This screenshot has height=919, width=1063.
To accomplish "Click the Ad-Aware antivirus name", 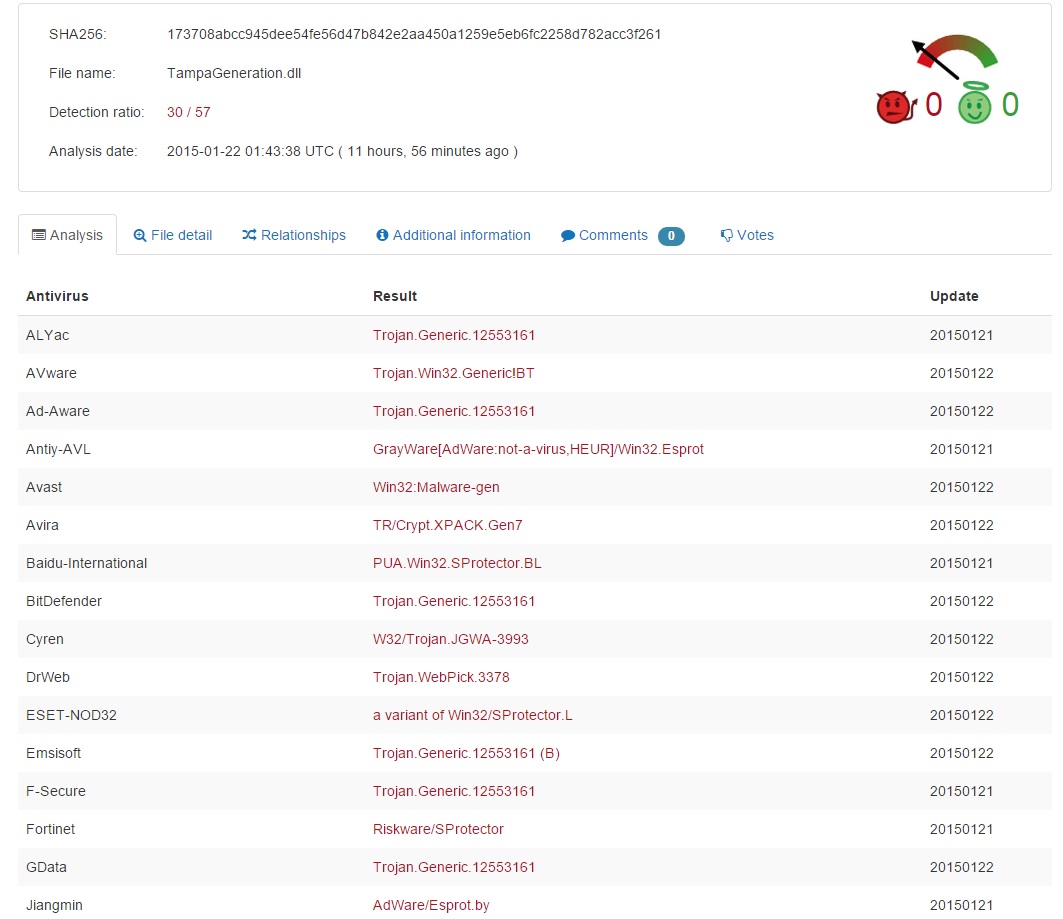I will [x=58, y=411].
